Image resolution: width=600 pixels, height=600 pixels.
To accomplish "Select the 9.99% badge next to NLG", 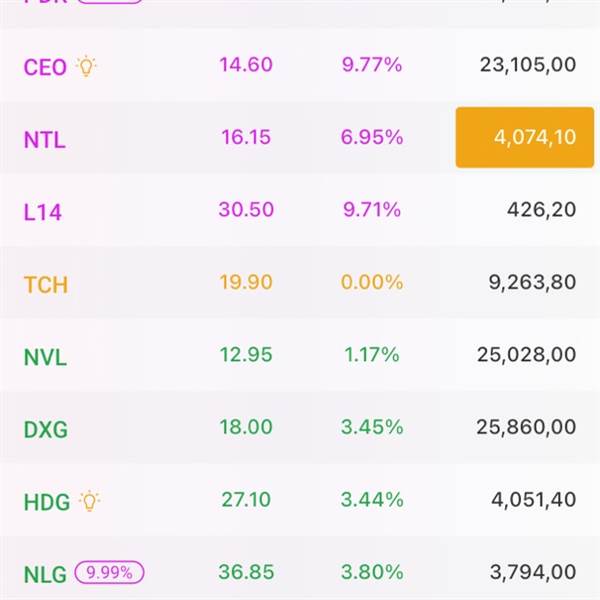I will pos(109,572).
